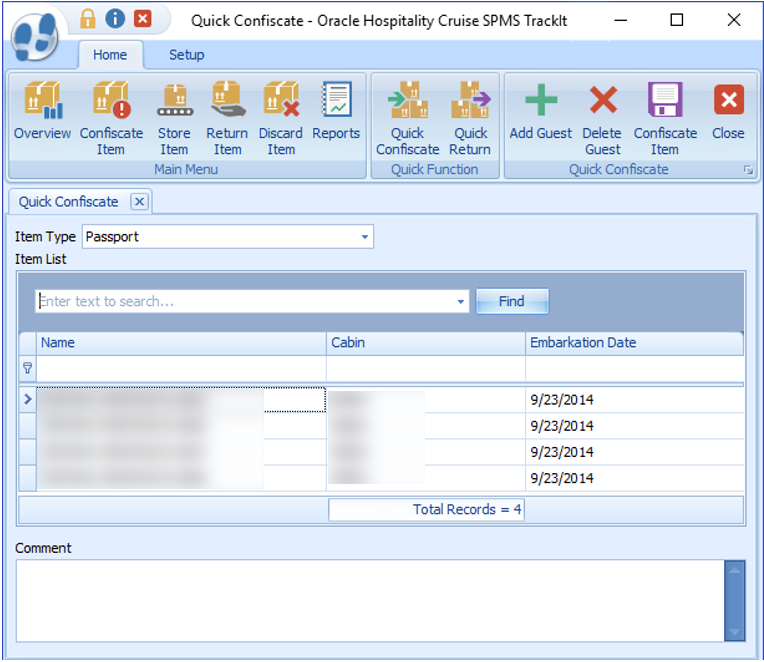Click the current row arrow indicator
764x662 pixels.
tap(28, 399)
